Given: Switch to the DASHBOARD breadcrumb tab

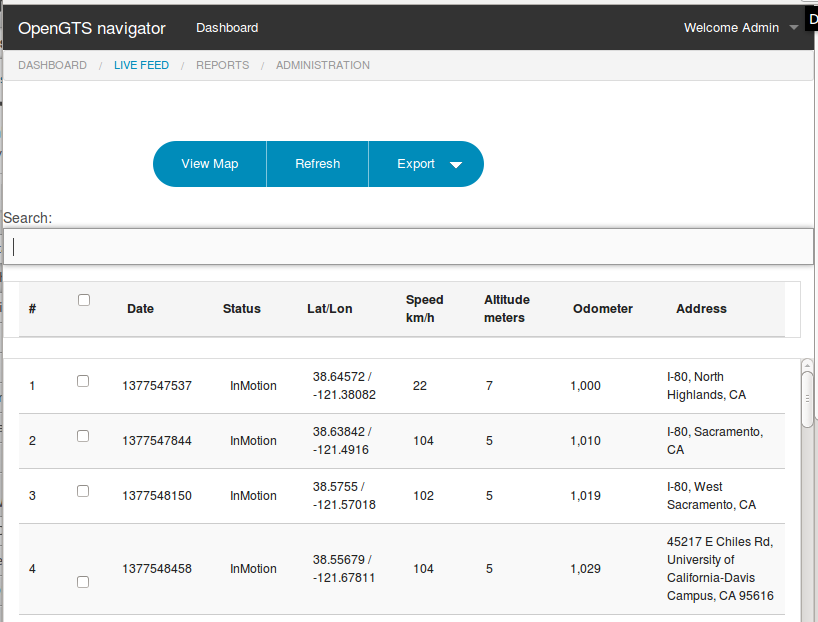Looking at the screenshot, I should 52,65.
